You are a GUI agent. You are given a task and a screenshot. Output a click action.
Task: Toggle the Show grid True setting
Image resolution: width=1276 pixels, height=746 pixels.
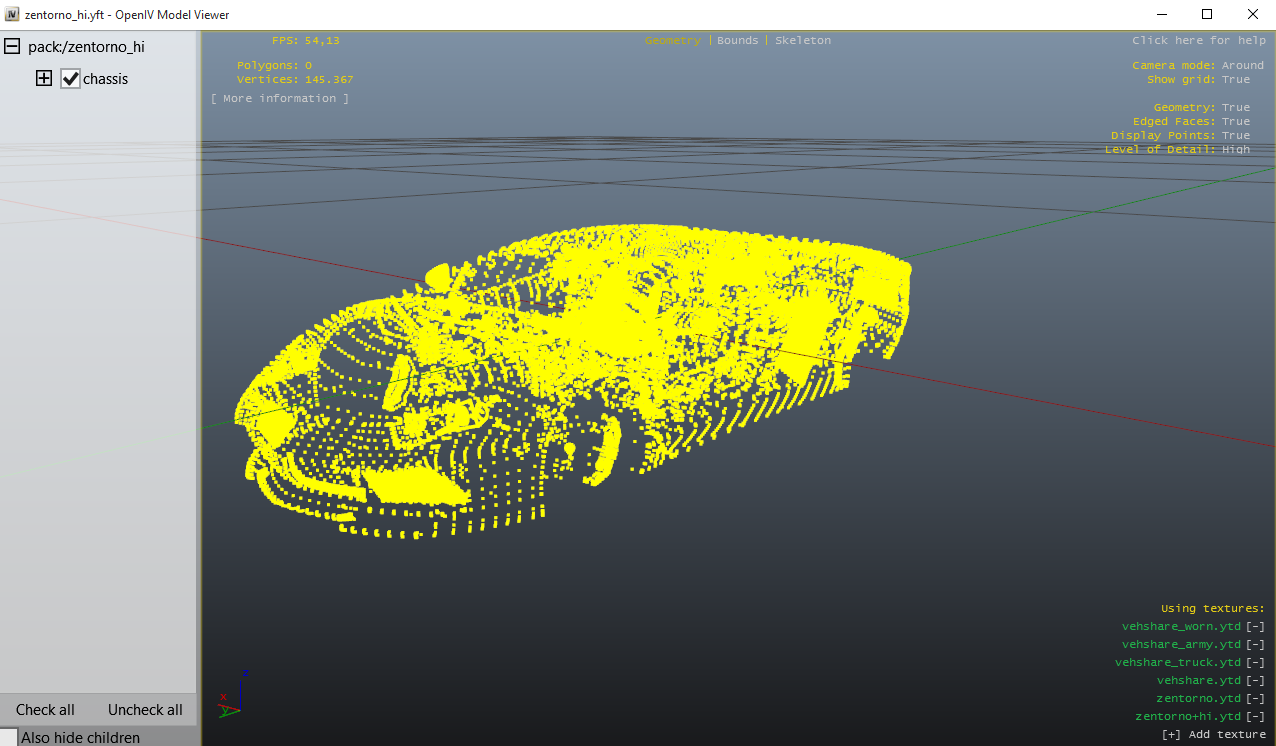[x=1235, y=79]
